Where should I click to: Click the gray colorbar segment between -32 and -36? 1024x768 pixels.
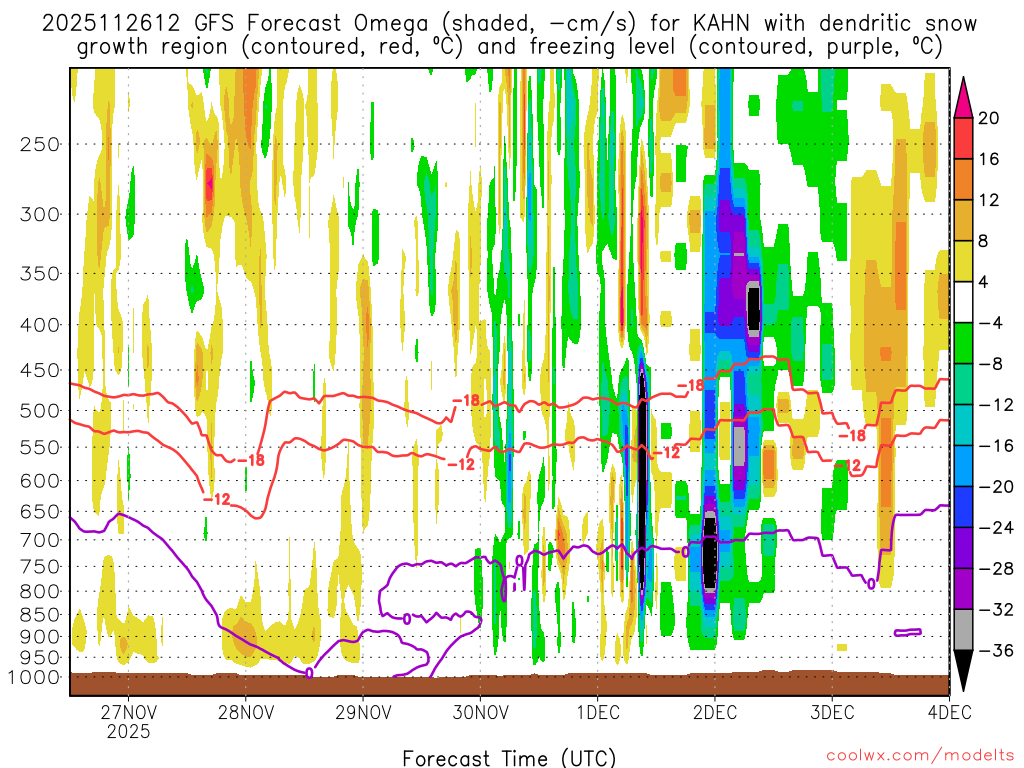963,630
